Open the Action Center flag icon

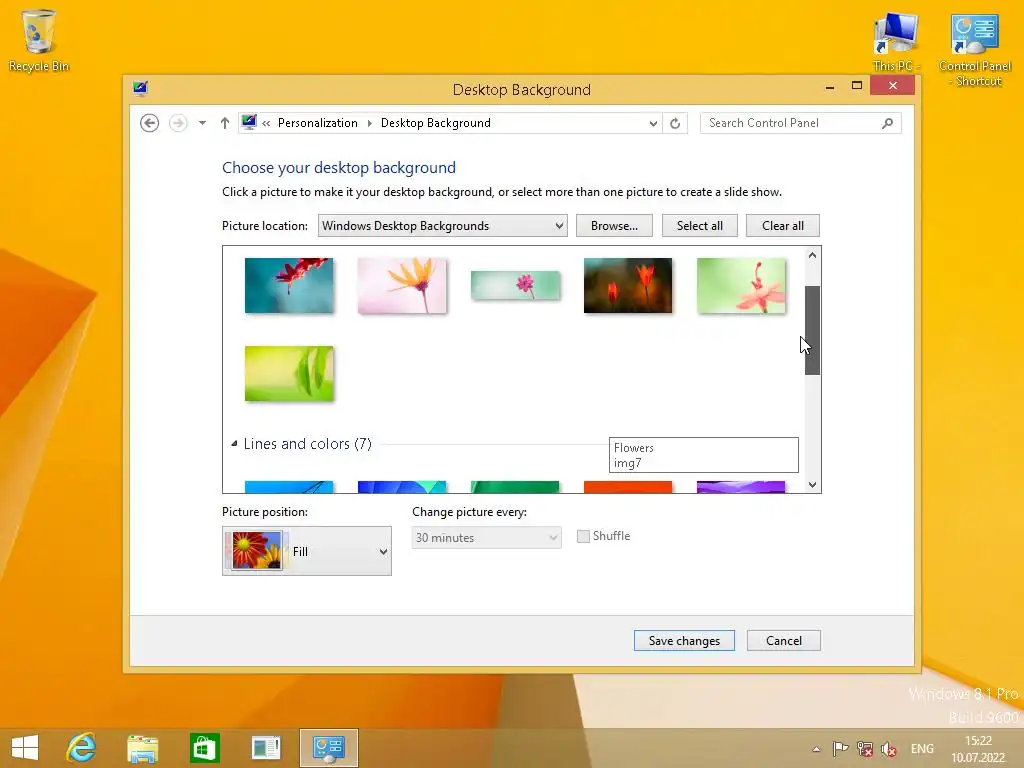click(x=840, y=749)
